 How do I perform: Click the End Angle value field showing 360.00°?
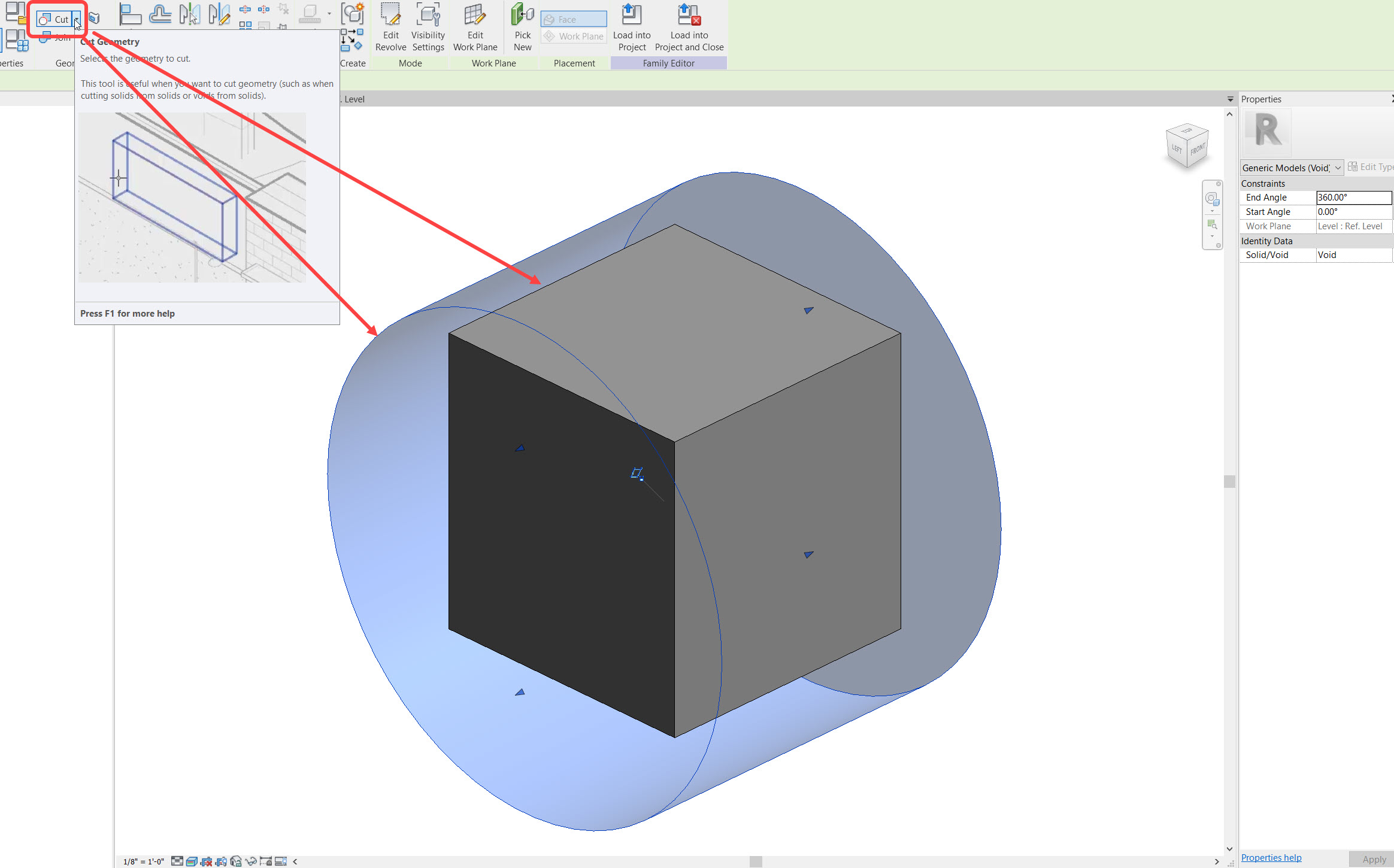pos(1354,197)
